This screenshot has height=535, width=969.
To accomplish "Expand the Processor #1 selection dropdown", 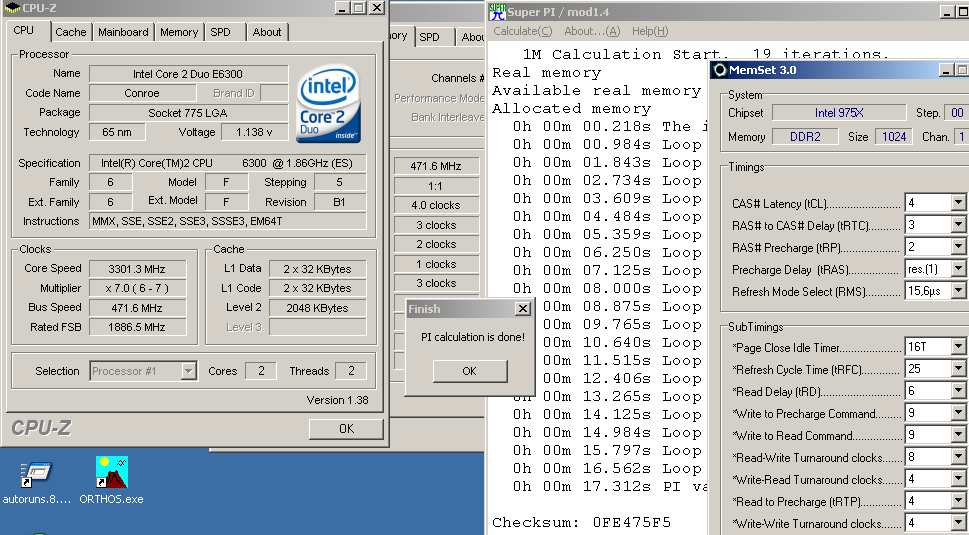I will [x=189, y=371].
